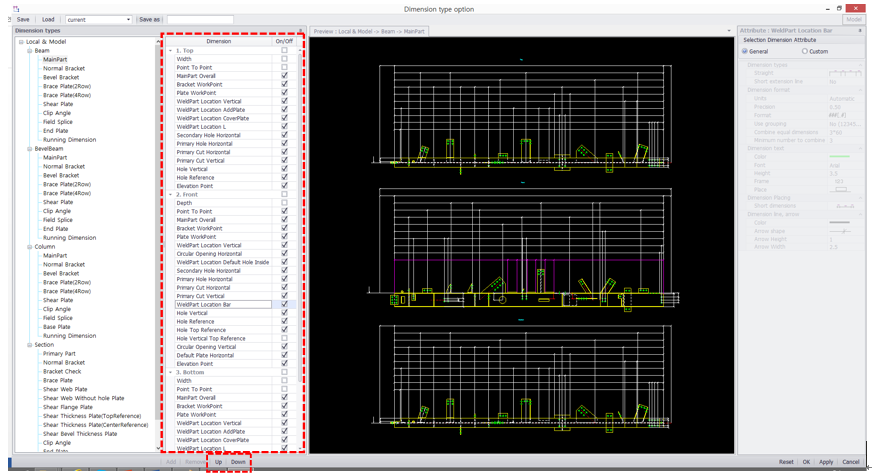
Task: Toggle the '2. Front' group checkbox
Action: (x=284, y=195)
